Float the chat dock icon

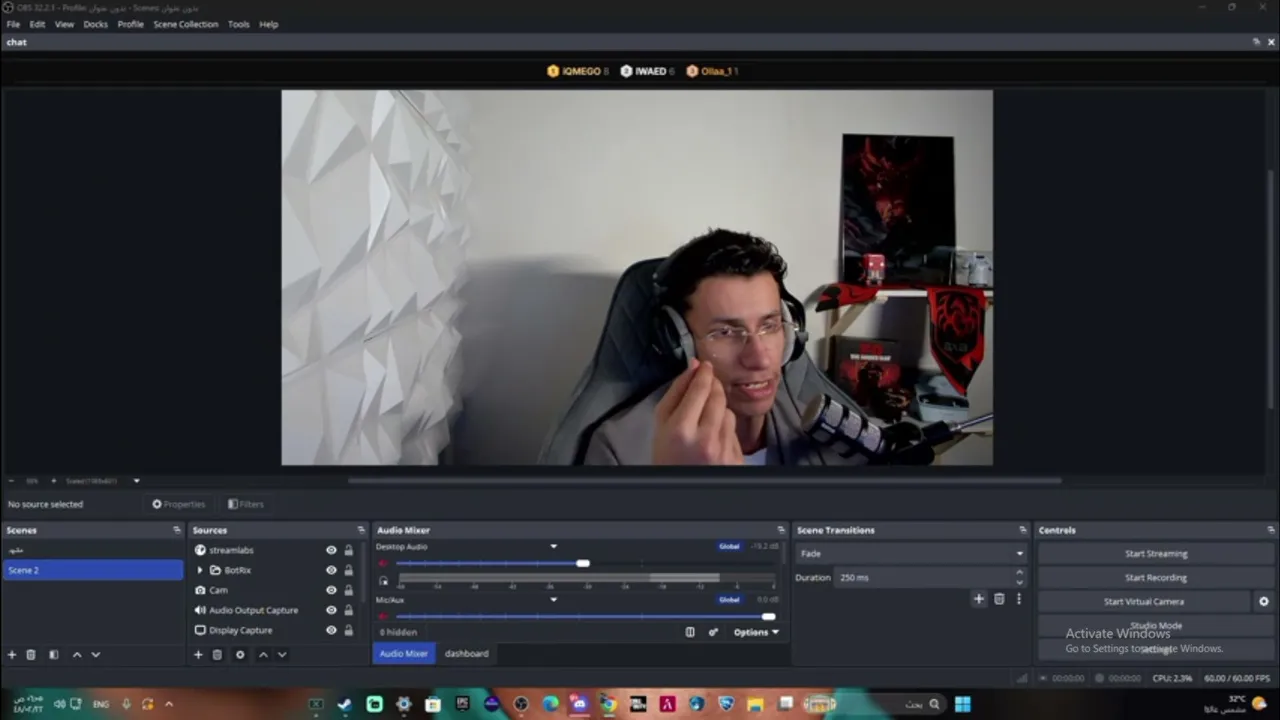click(x=1256, y=42)
